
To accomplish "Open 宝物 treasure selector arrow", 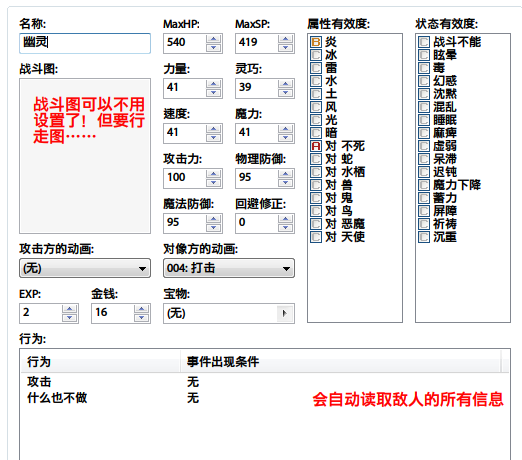I will [284, 313].
